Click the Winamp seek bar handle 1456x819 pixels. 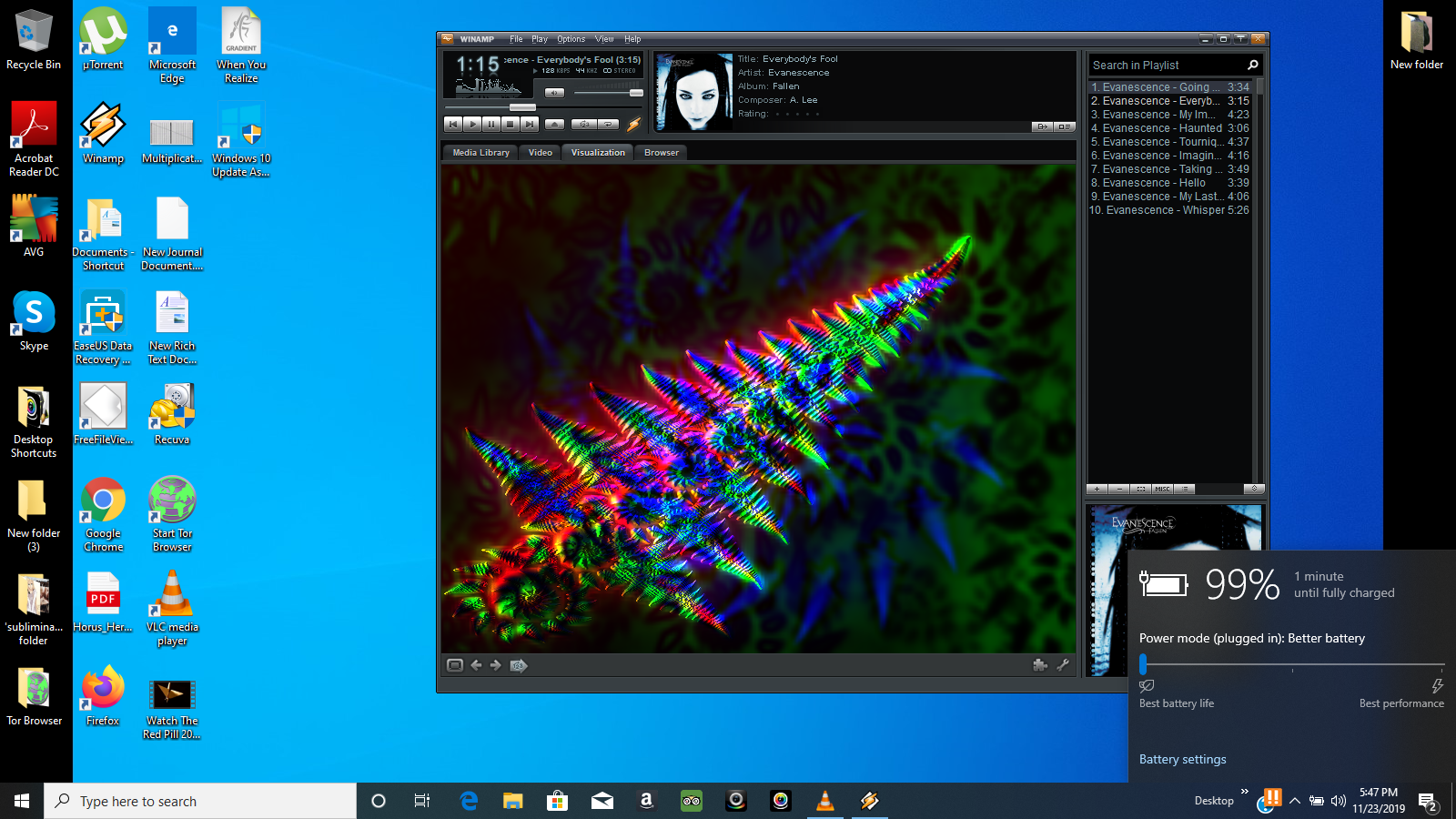click(x=522, y=107)
